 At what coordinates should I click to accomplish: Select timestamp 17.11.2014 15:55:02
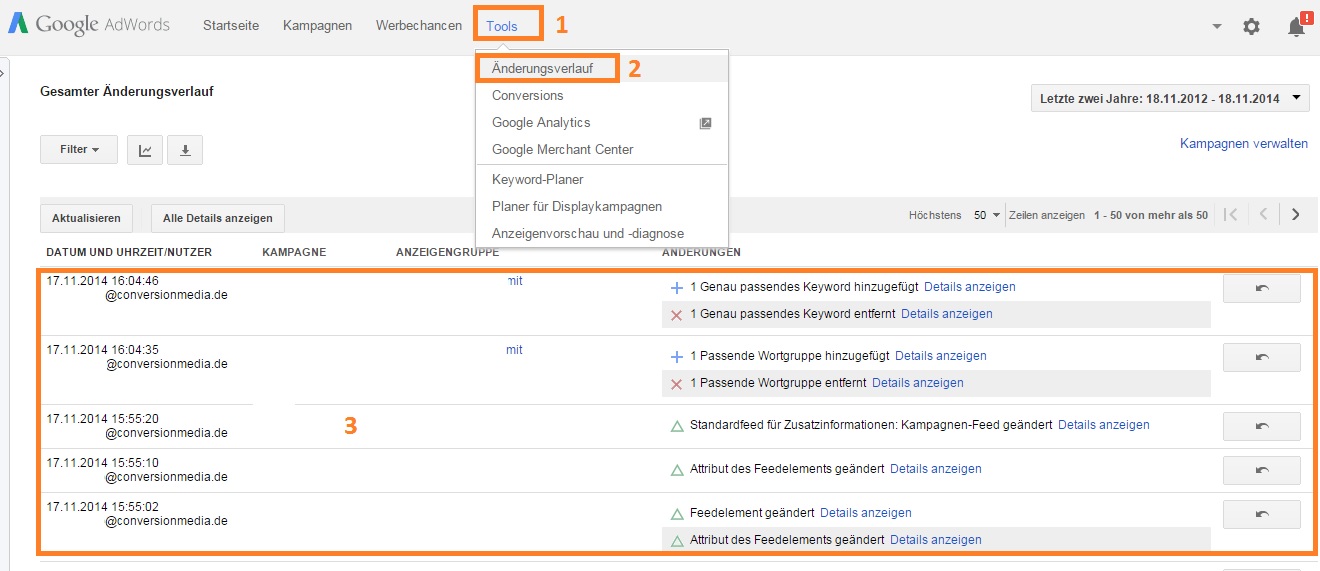click(x=102, y=507)
